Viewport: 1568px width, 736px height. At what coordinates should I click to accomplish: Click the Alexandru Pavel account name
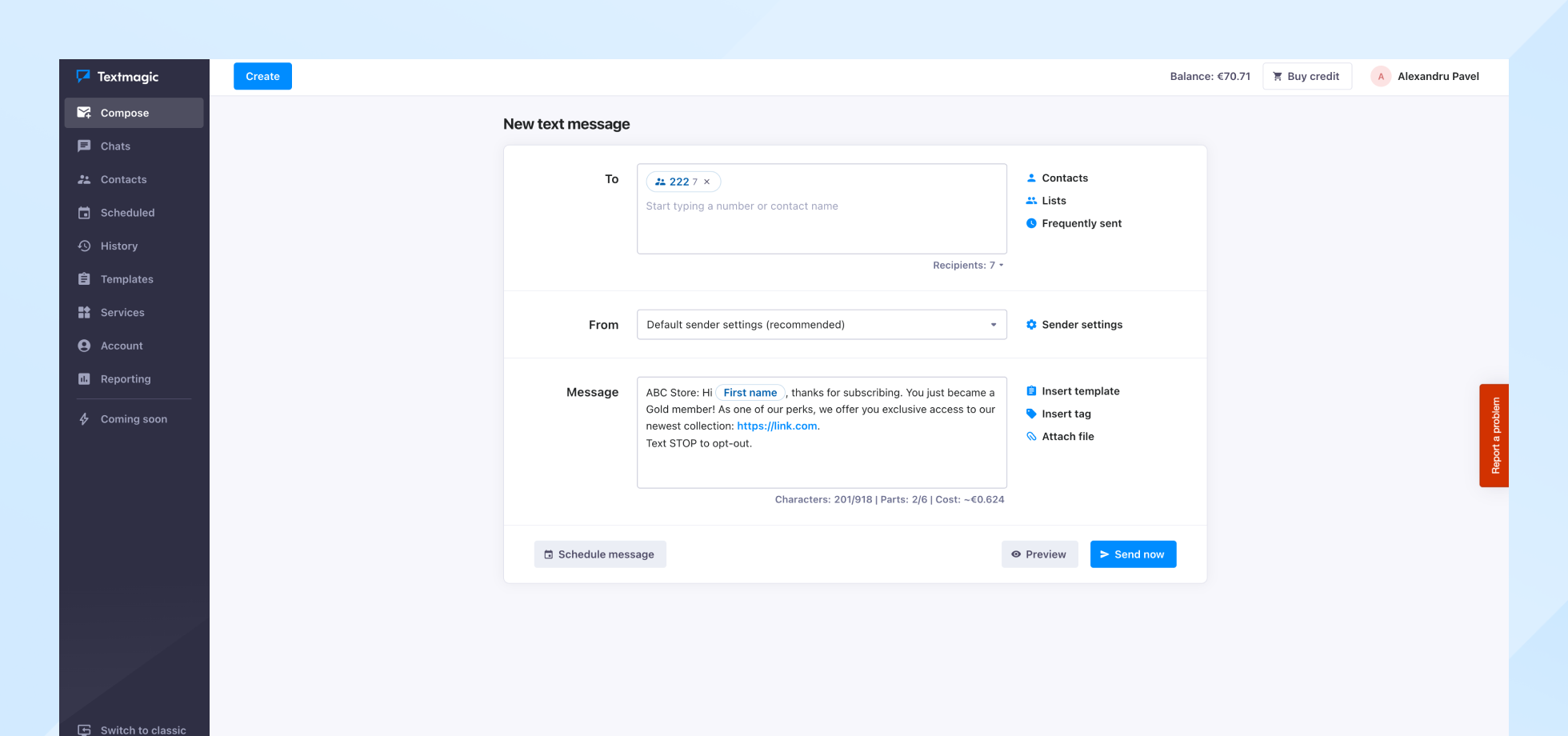pos(1438,77)
